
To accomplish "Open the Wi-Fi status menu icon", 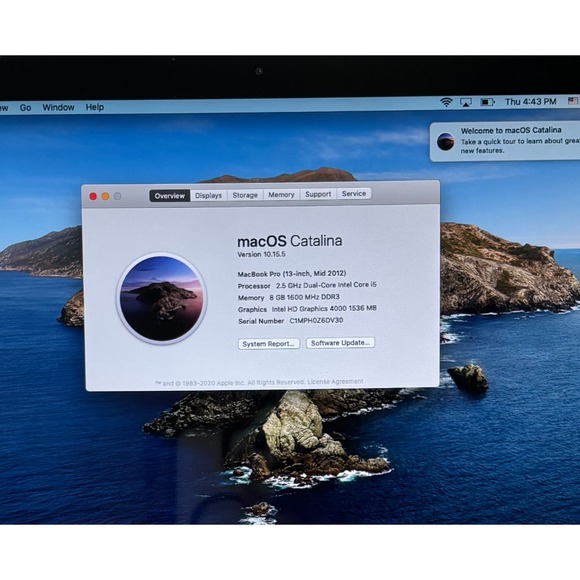I will [x=446, y=102].
